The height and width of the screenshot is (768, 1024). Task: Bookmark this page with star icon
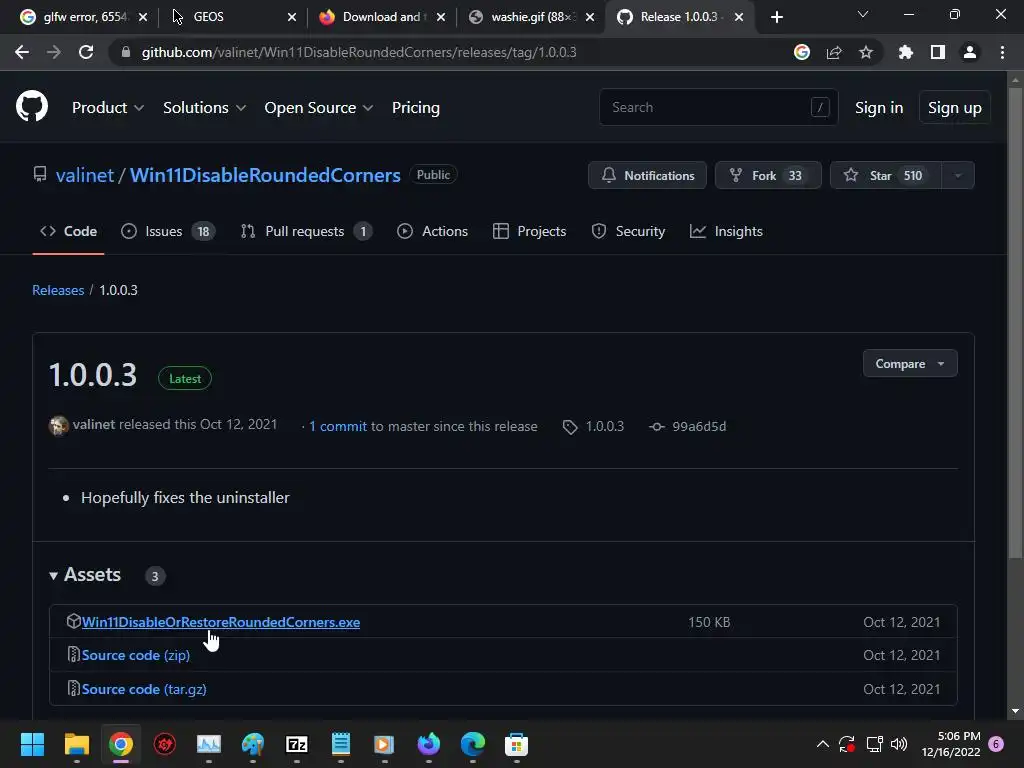866,52
